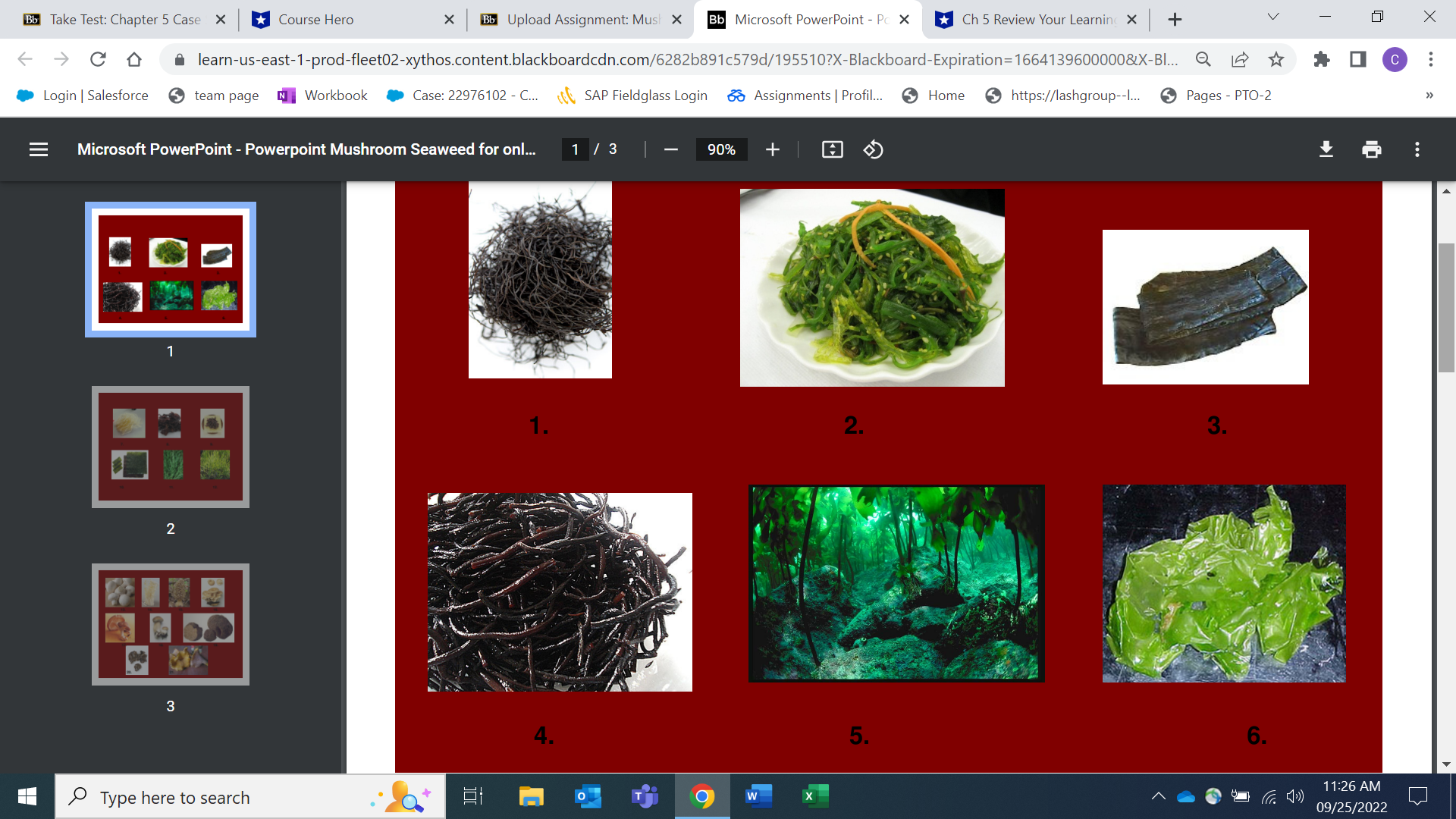
Task: Click the zoom in plus button
Action: [x=772, y=149]
